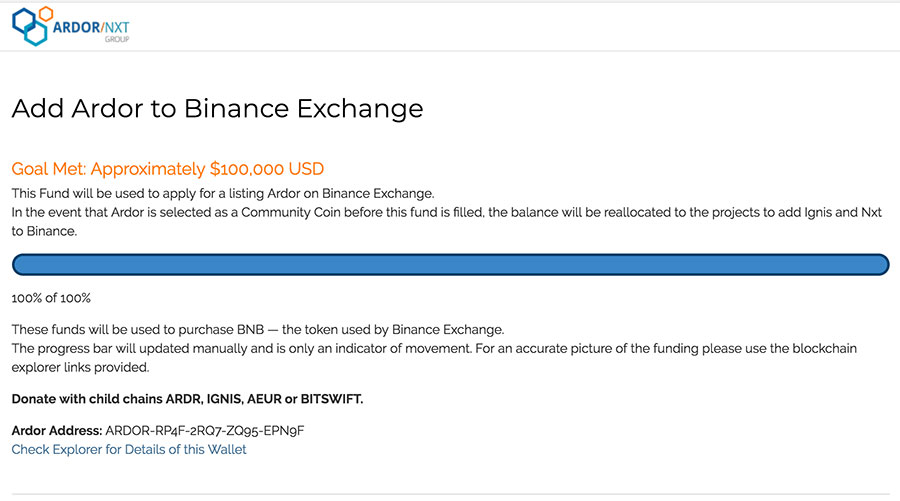Click the orange Goal Met heading

point(168,169)
